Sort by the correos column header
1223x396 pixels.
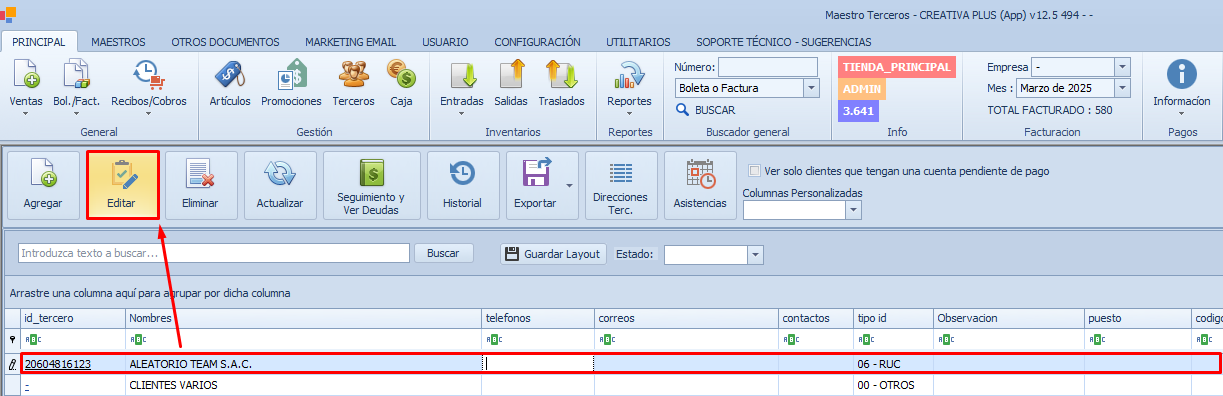(x=686, y=318)
